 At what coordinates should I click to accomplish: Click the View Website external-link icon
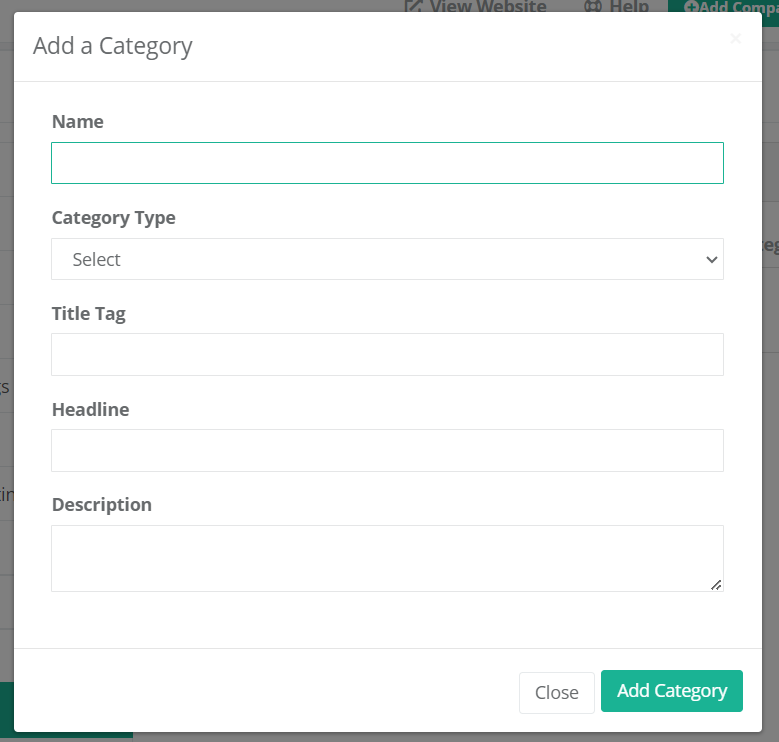(412, 6)
